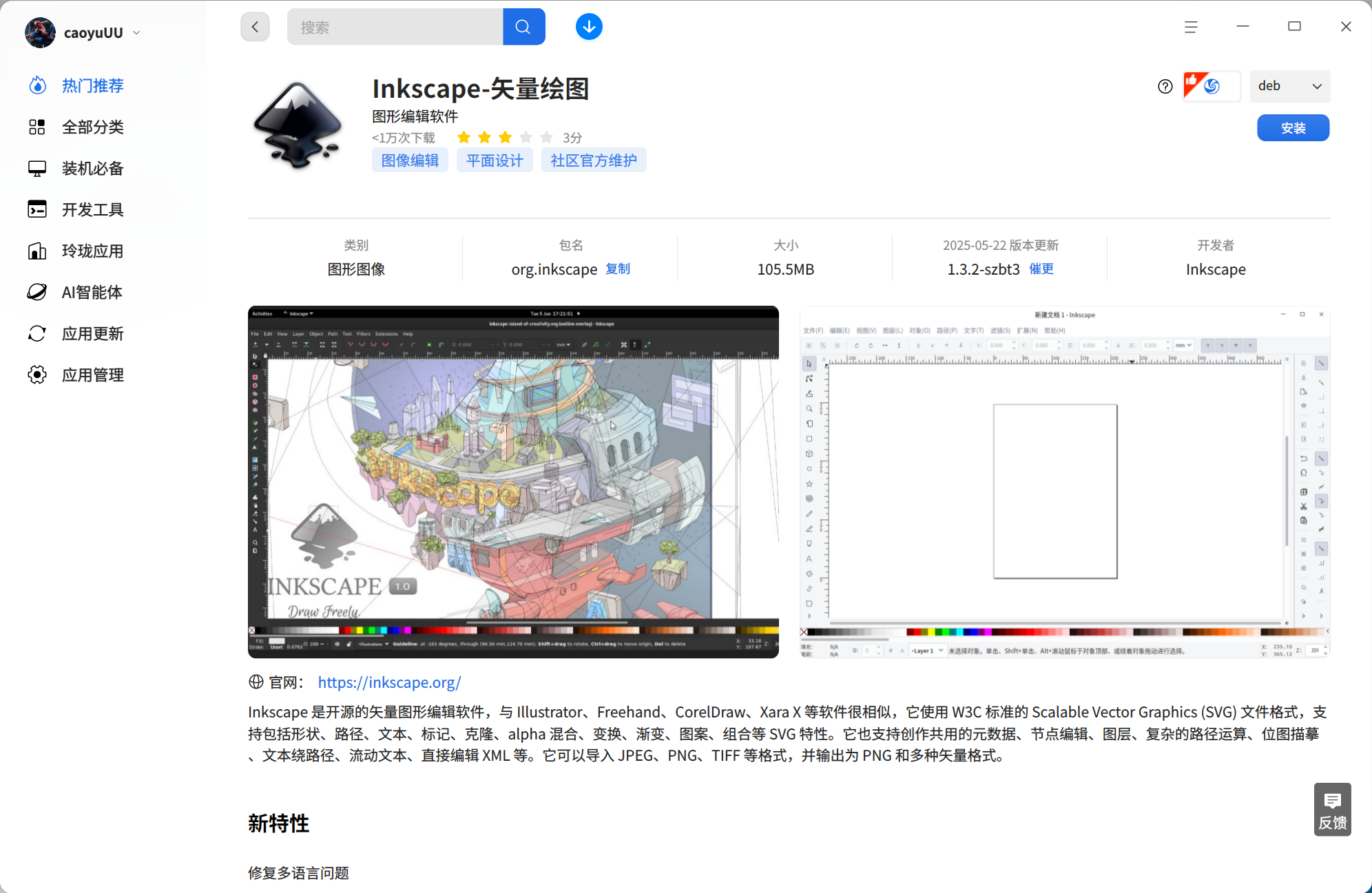Click the user avatar picture

coord(40,32)
